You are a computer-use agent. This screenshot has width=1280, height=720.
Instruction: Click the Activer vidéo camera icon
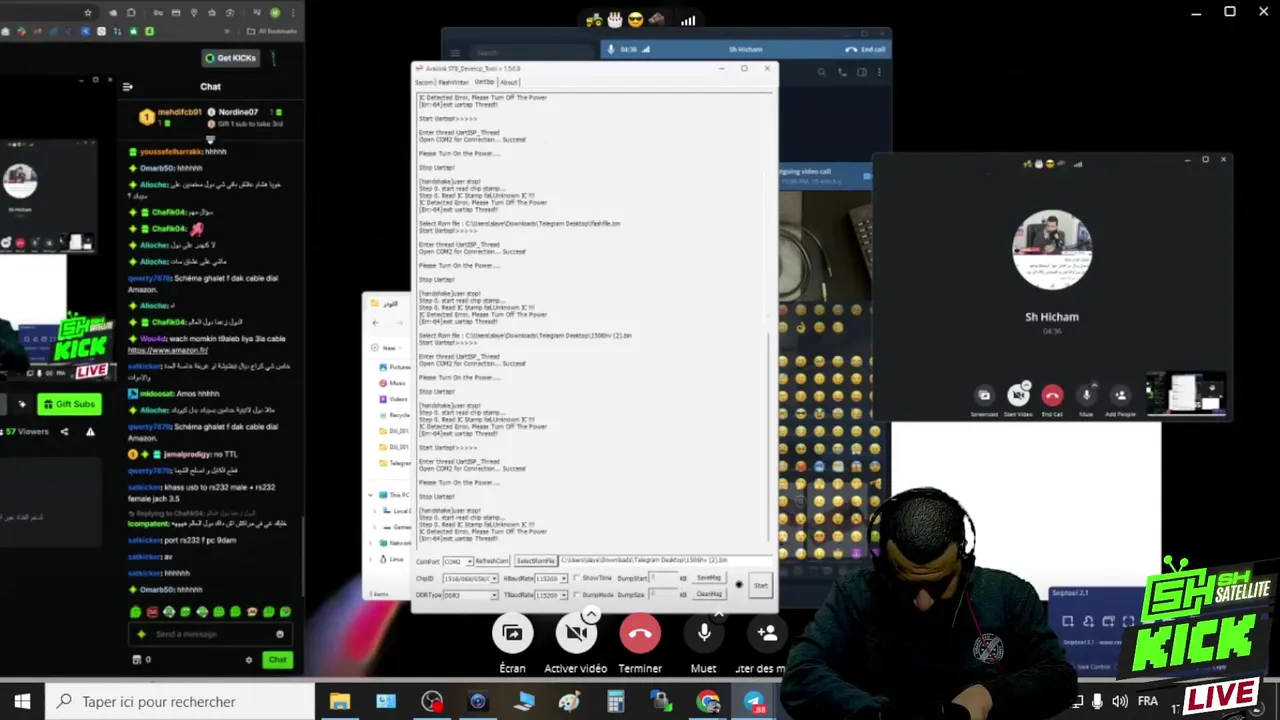click(x=576, y=633)
